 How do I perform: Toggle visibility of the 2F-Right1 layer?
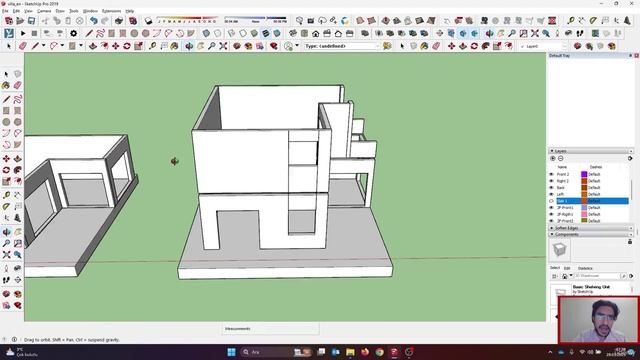[x=551, y=214]
